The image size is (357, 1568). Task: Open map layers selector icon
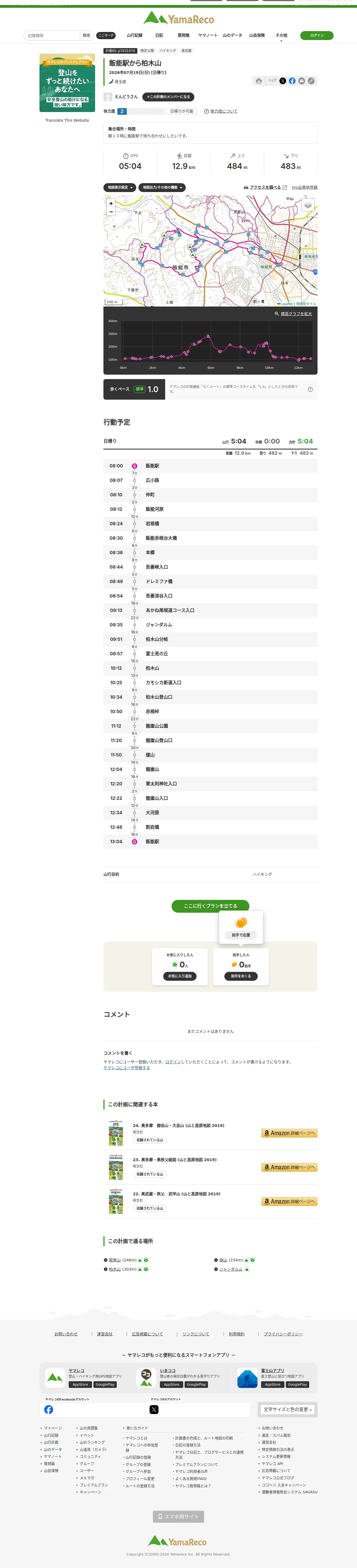point(308,205)
